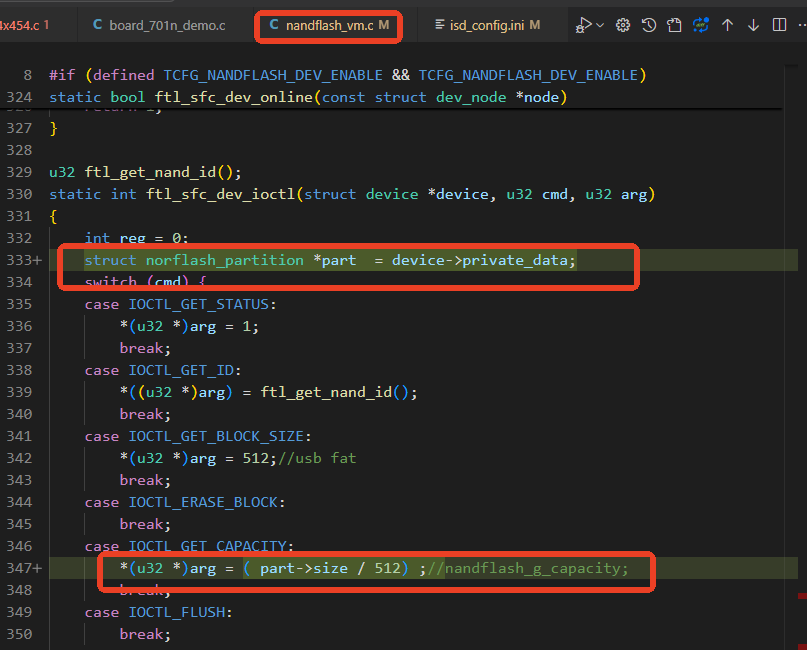Start the Run or Debug play button
This screenshot has width=807, height=650.
pos(583,25)
